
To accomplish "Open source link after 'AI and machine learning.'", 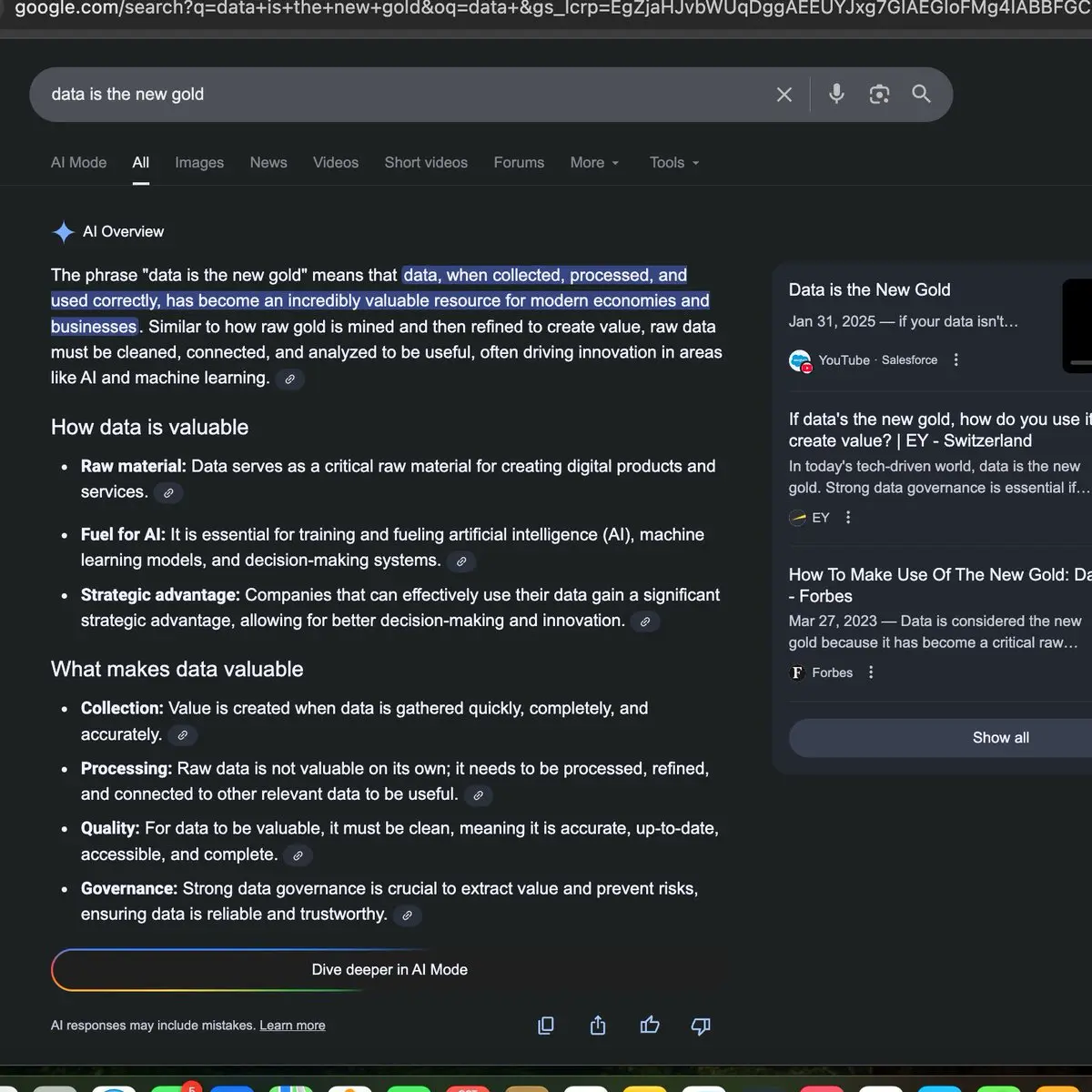I will [290, 379].
